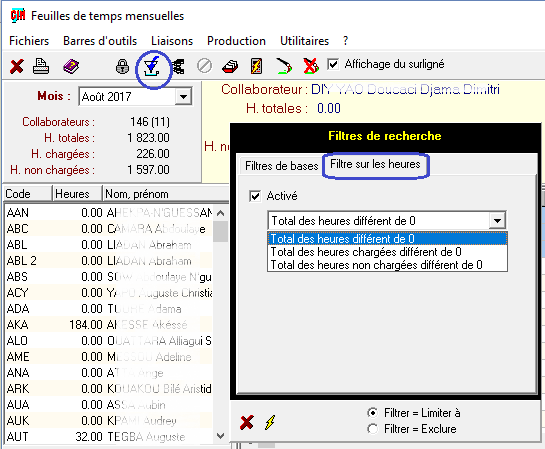Open the search filter funnel icon

tap(152, 67)
